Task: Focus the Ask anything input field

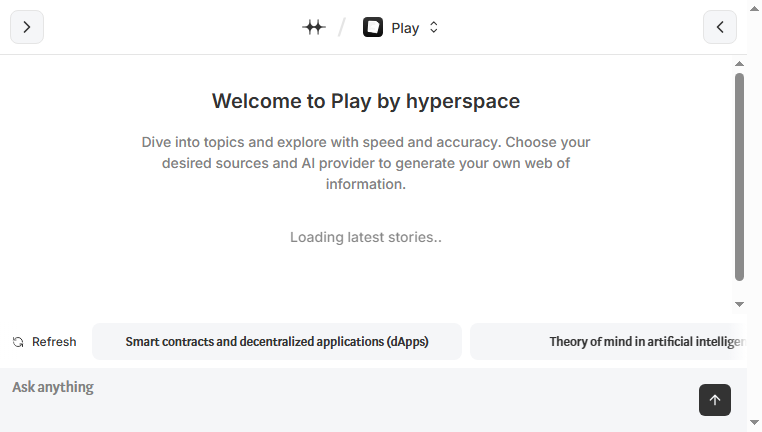Action: coord(350,399)
